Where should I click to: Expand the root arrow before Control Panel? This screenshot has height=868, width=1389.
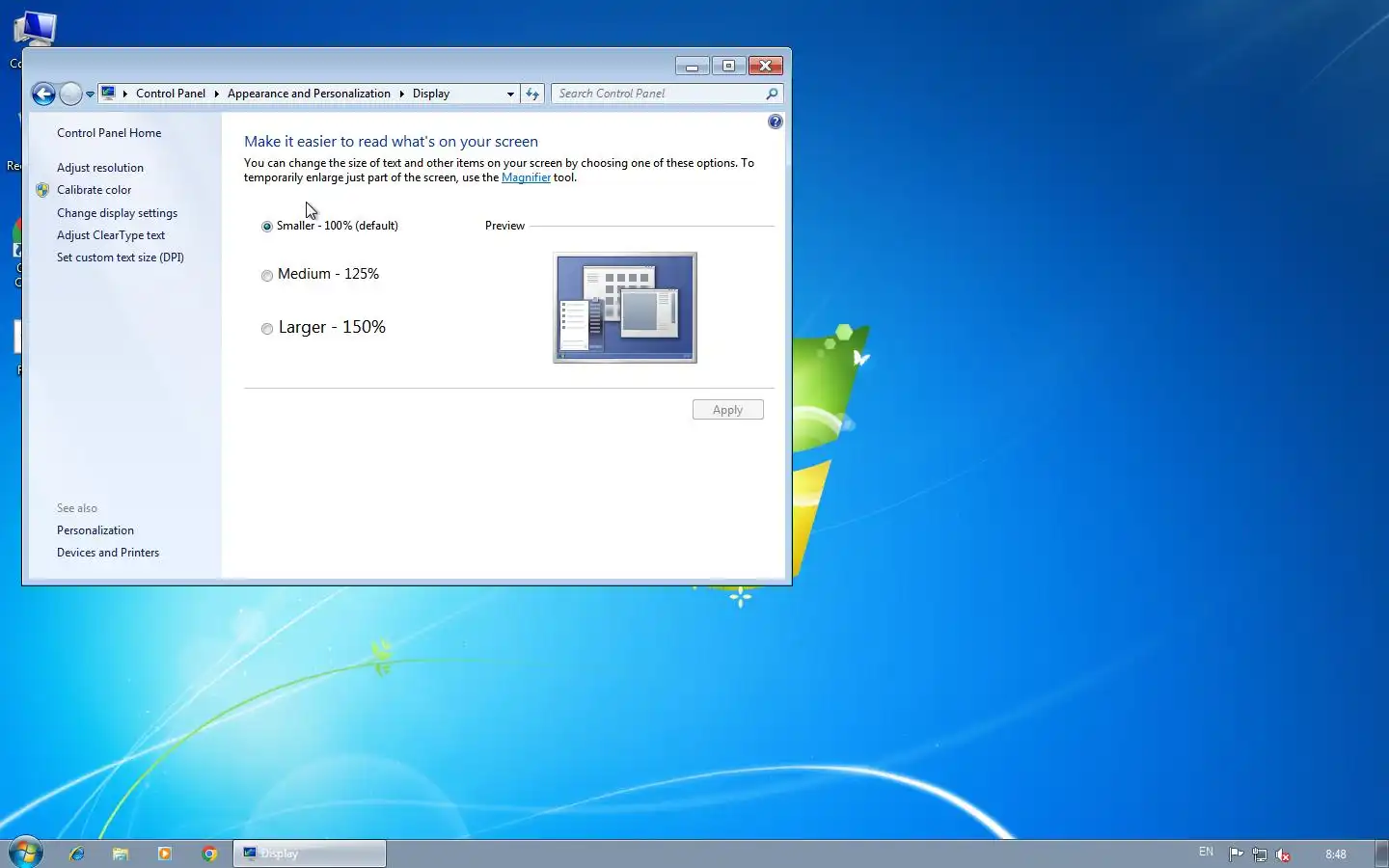pyautogui.click(x=125, y=94)
